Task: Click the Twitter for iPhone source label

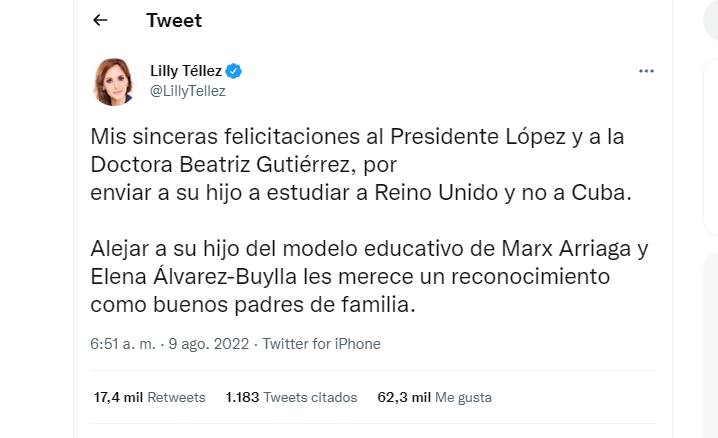Action: [321, 344]
